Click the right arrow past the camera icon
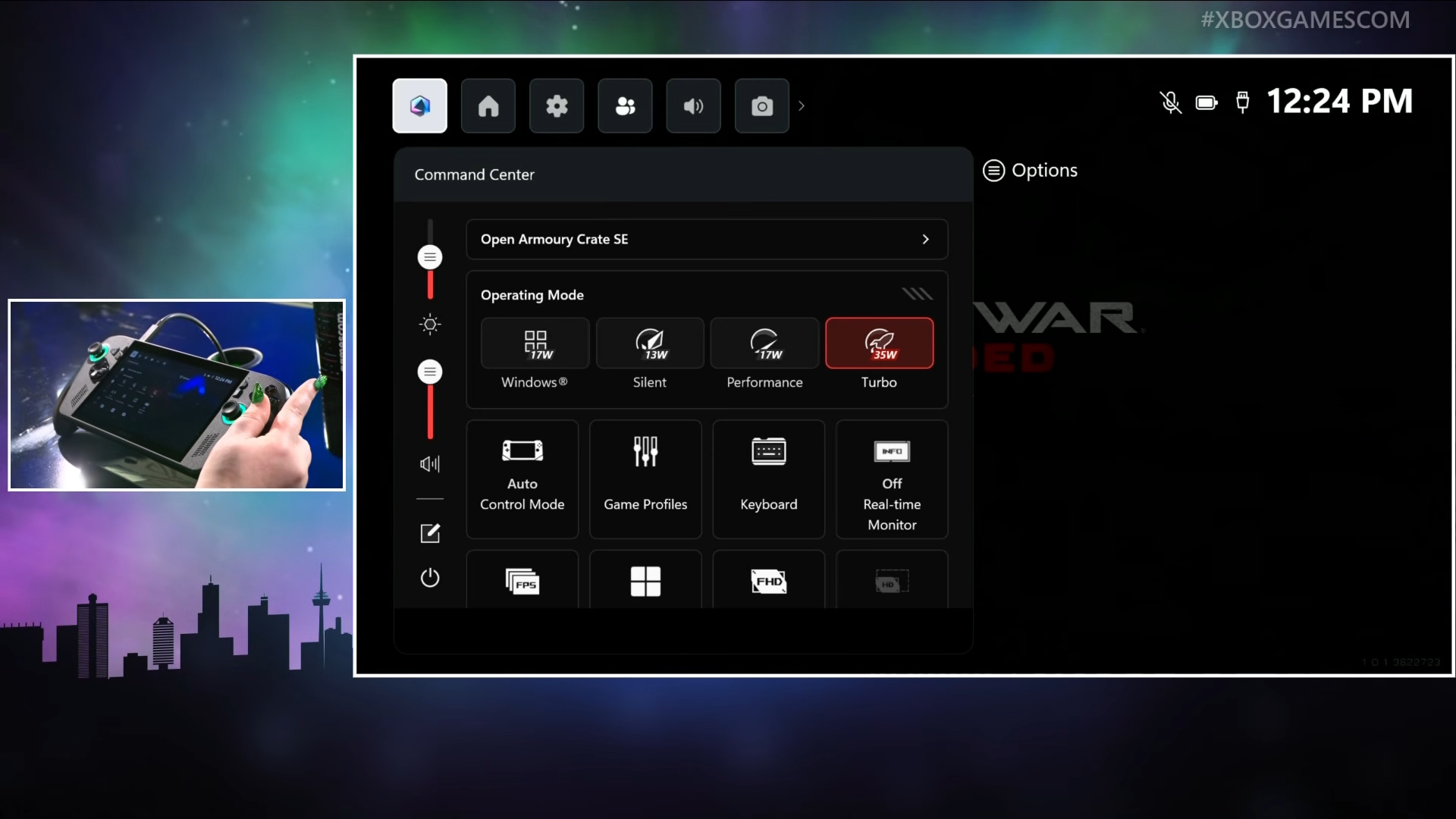1456x819 pixels. pyautogui.click(x=802, y=105)
